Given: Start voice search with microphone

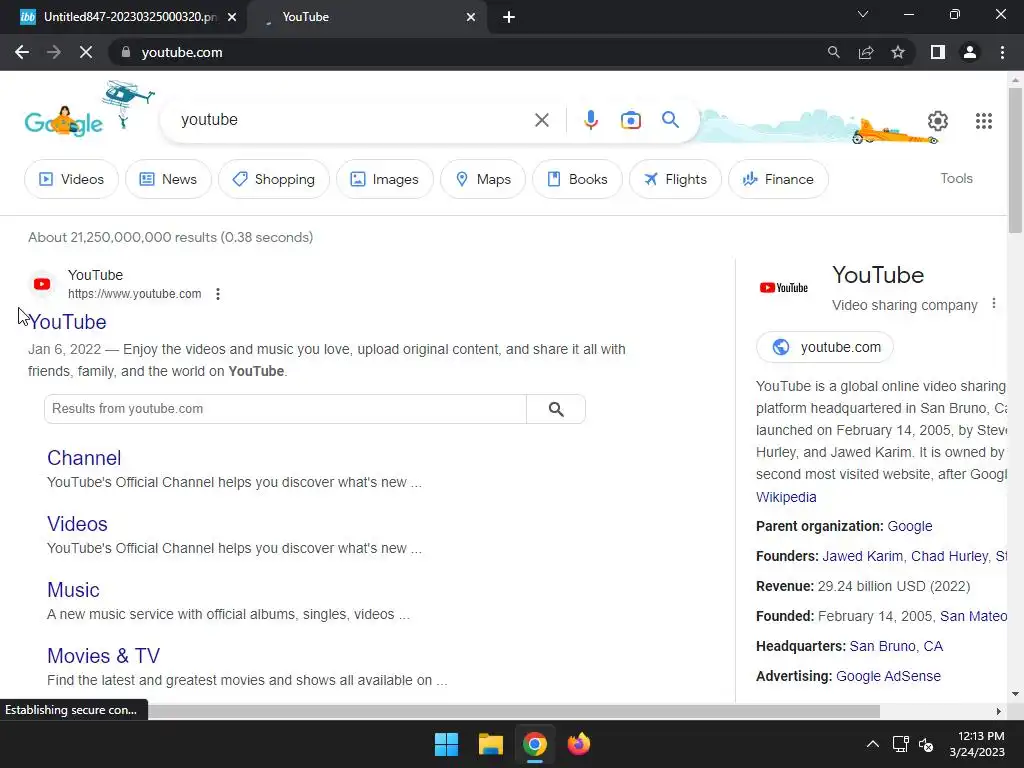Looking at the screenshot, I should pos(590,120).
